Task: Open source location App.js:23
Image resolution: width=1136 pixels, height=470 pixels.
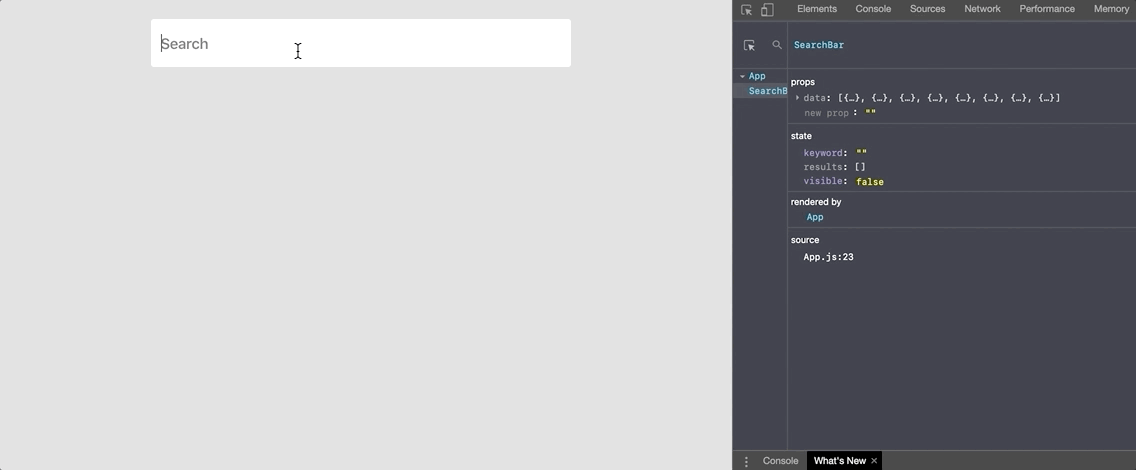Action: [x=828, y=257]
